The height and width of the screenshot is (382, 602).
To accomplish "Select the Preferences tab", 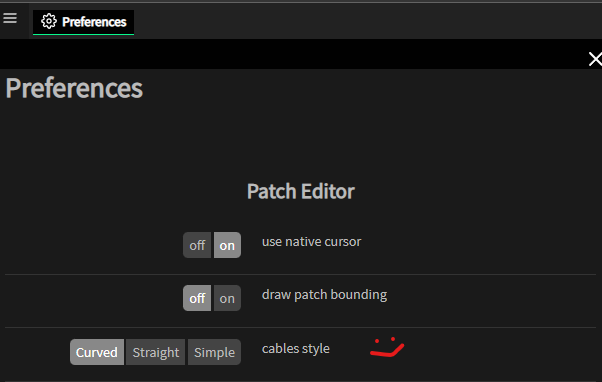I will click(x=83, y=22).
